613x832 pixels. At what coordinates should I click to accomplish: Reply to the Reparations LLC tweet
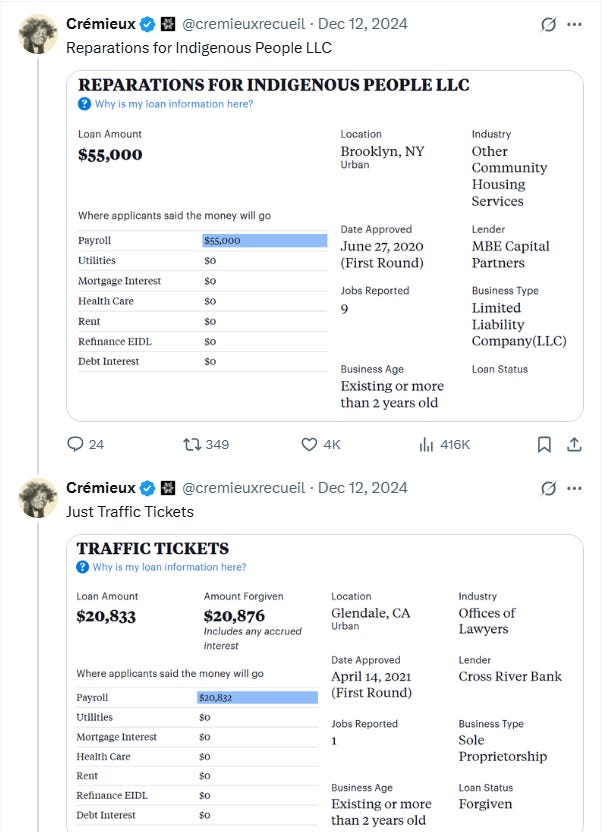coord(76,444)
